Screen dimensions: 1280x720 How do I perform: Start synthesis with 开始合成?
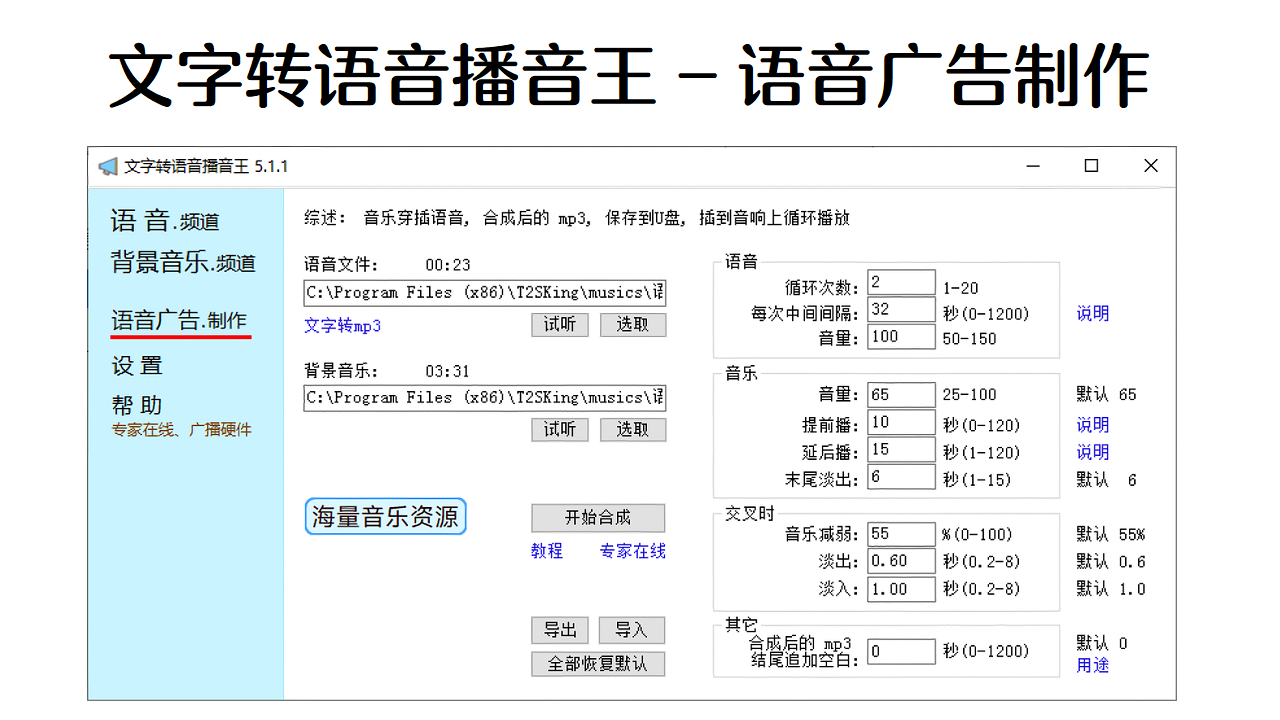coord(598,517)
